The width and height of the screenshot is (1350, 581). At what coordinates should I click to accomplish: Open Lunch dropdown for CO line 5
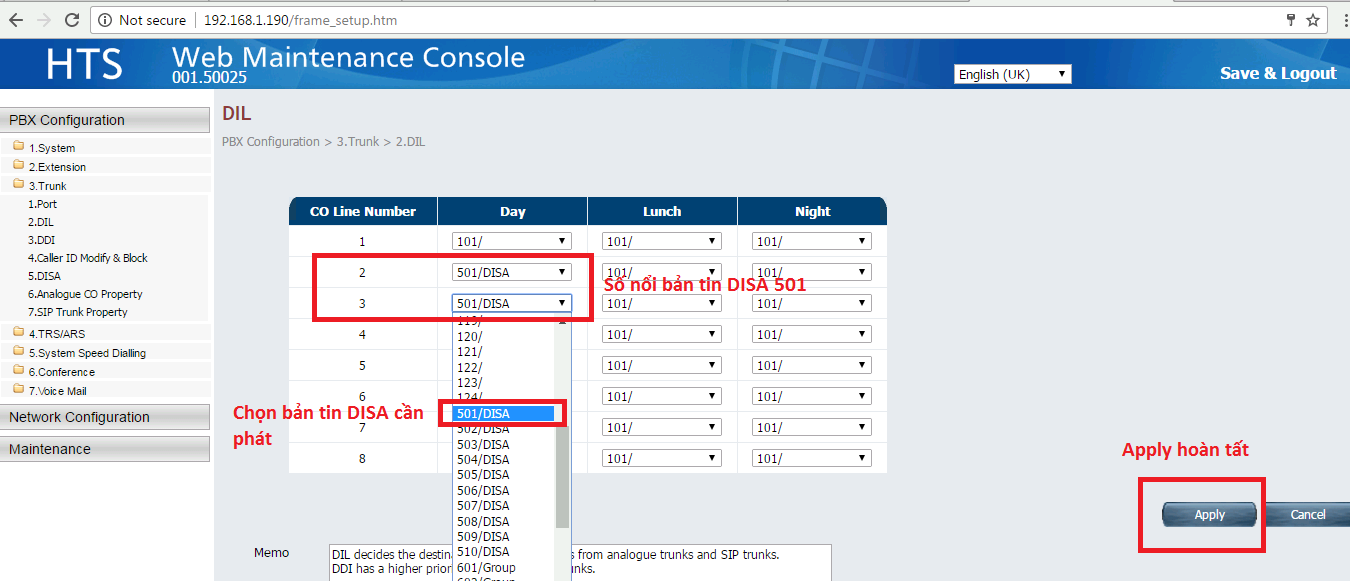661,365
